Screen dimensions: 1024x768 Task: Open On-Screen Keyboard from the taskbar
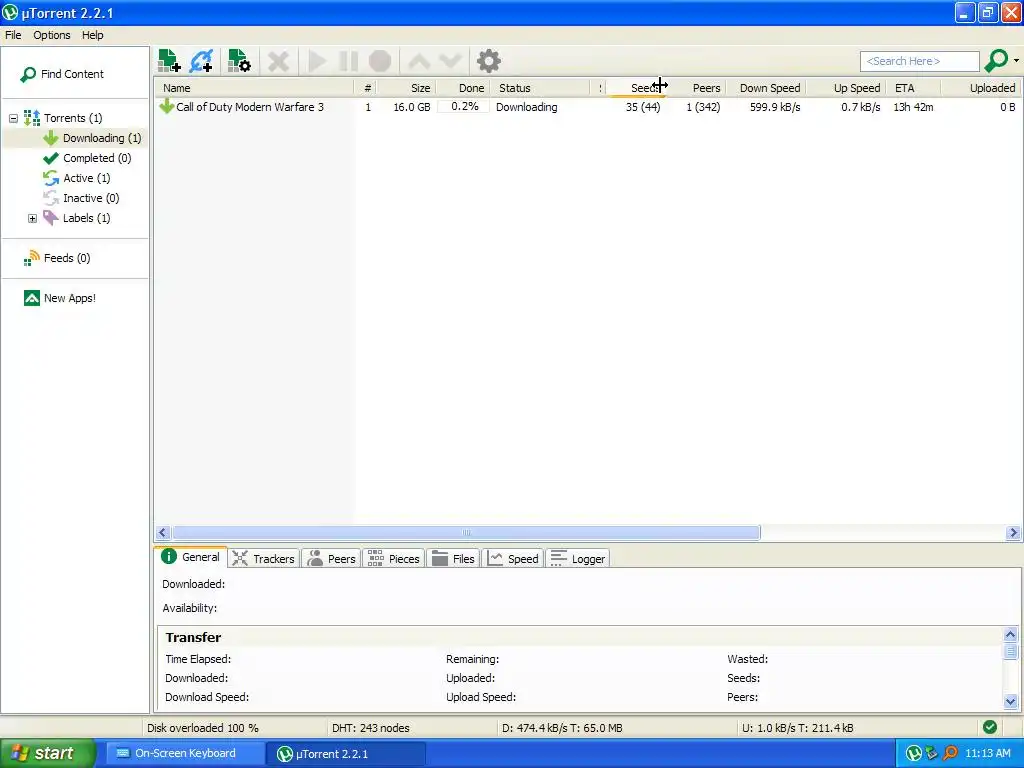[x=185, y=754]
